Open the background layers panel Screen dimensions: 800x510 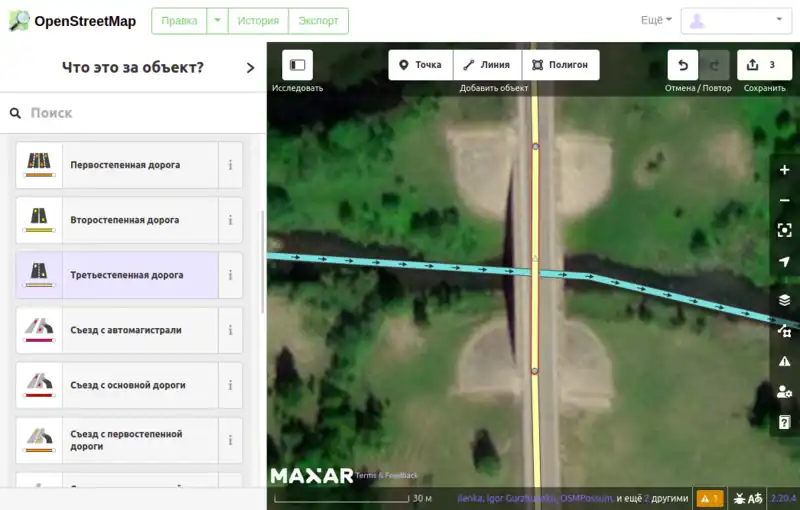[x=784, y=300]
